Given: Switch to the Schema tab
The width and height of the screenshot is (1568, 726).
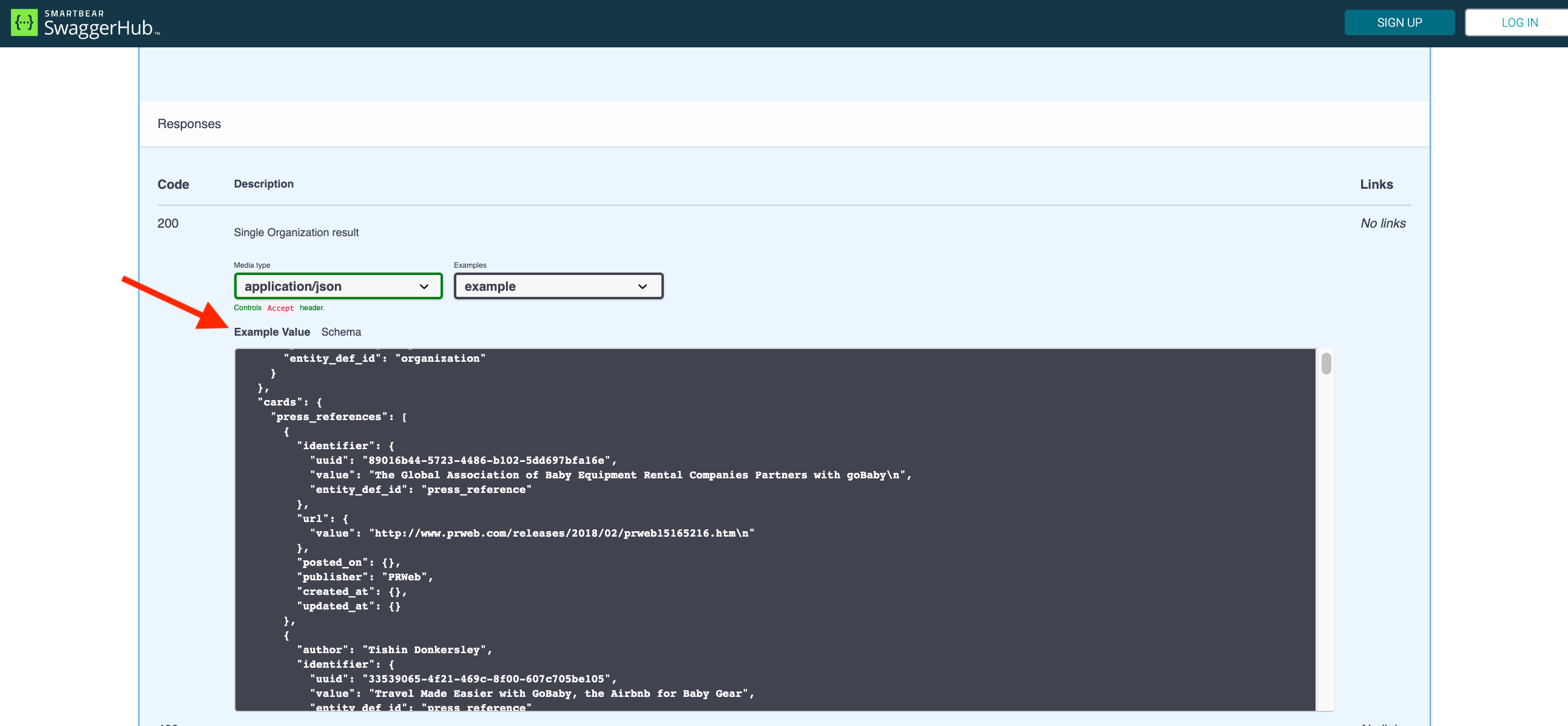Looking at the screenshot, I should click(341, 332).
